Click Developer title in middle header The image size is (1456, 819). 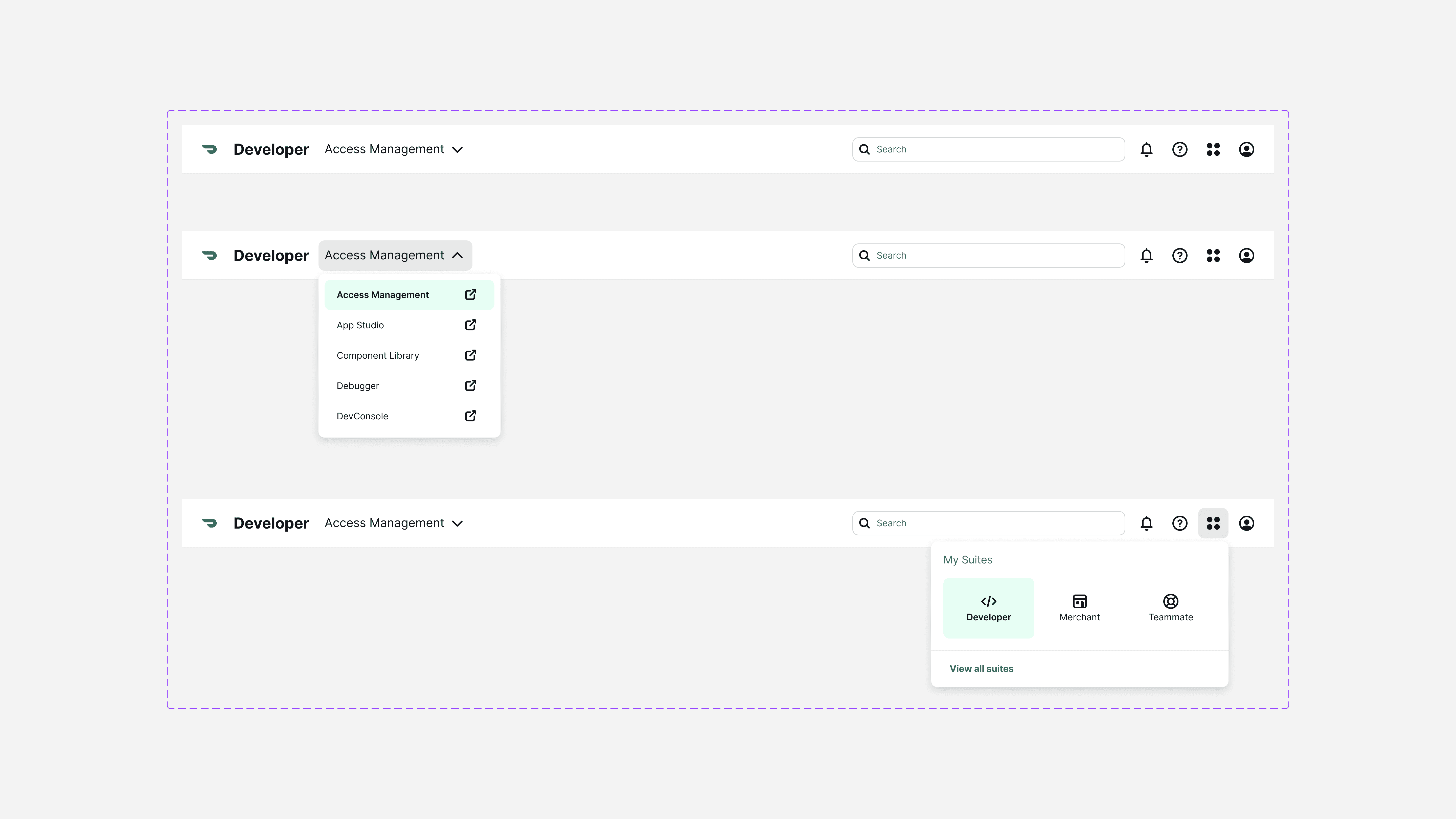271,256
